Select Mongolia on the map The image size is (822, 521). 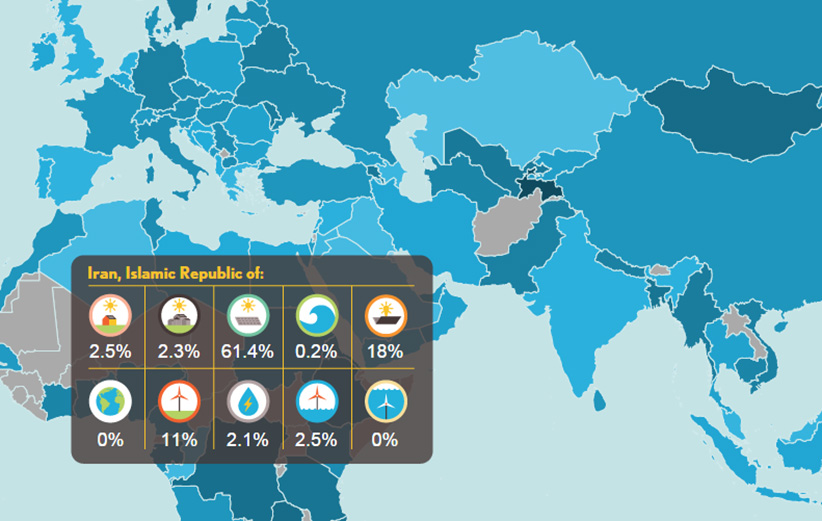point(734,115)
